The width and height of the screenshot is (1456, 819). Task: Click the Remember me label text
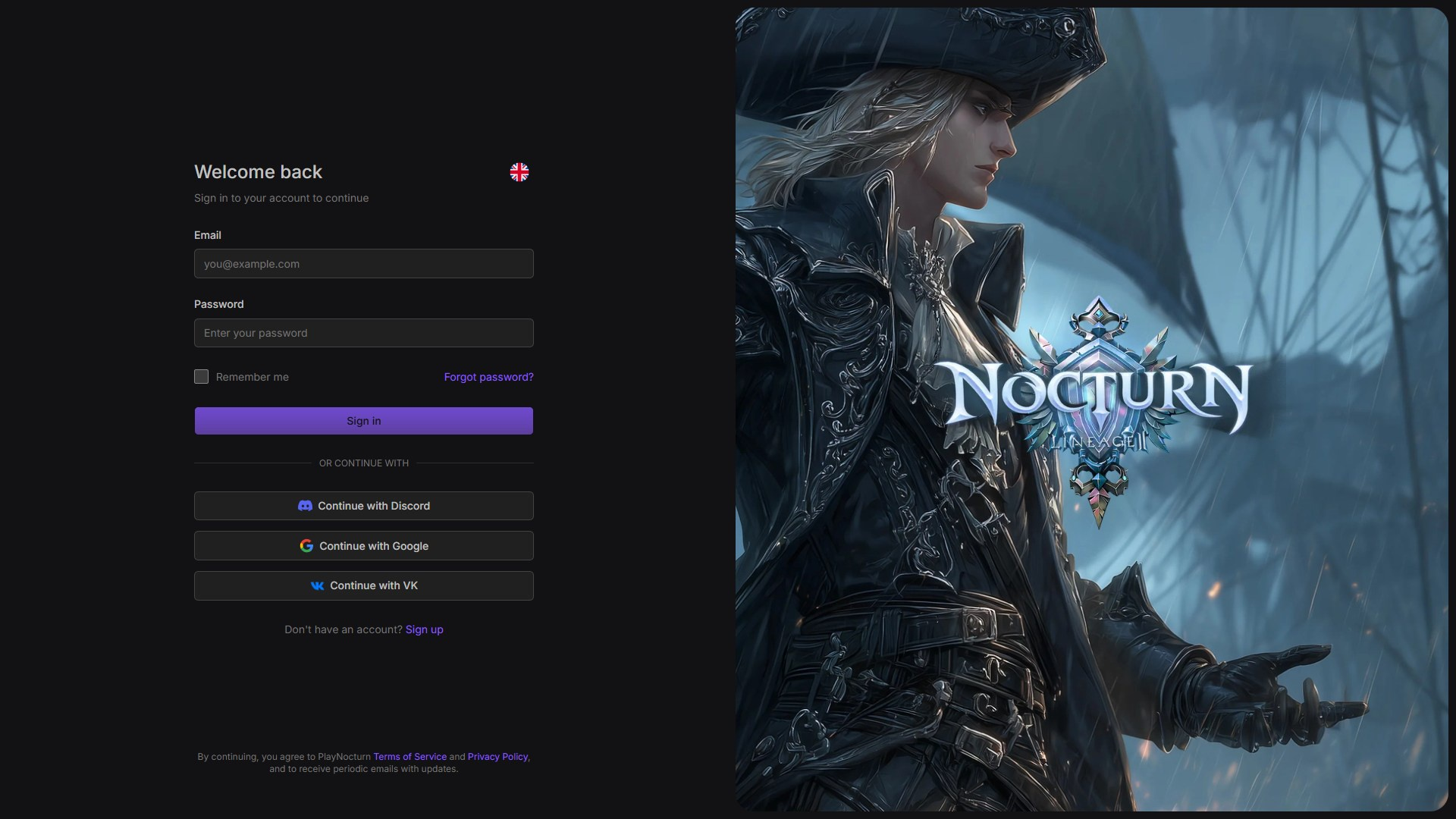252,377
